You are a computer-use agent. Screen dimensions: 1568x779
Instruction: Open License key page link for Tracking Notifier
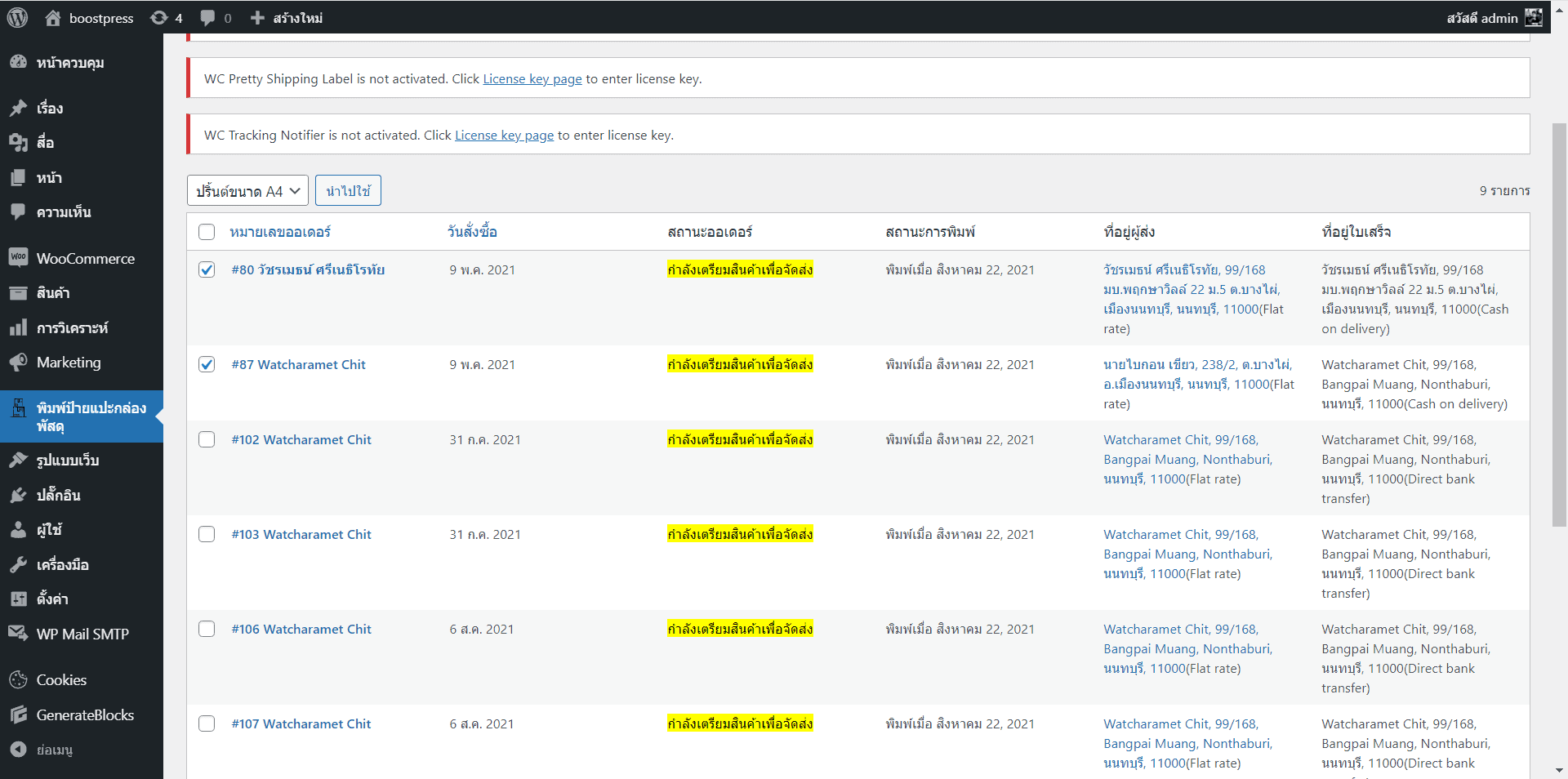click(x=504, y=136)
